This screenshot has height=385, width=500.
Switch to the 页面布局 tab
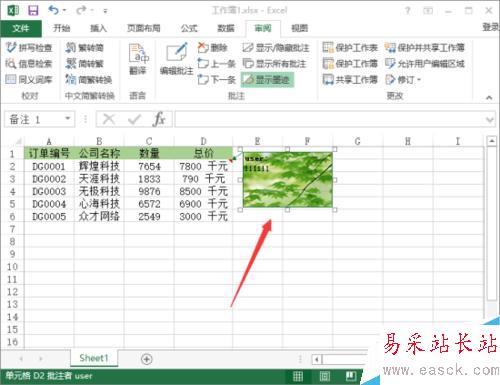tap(144, 28)
